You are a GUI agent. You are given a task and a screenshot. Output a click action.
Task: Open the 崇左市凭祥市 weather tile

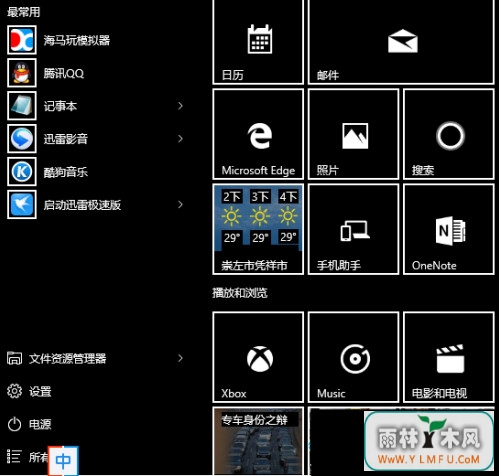click(258, 229)
